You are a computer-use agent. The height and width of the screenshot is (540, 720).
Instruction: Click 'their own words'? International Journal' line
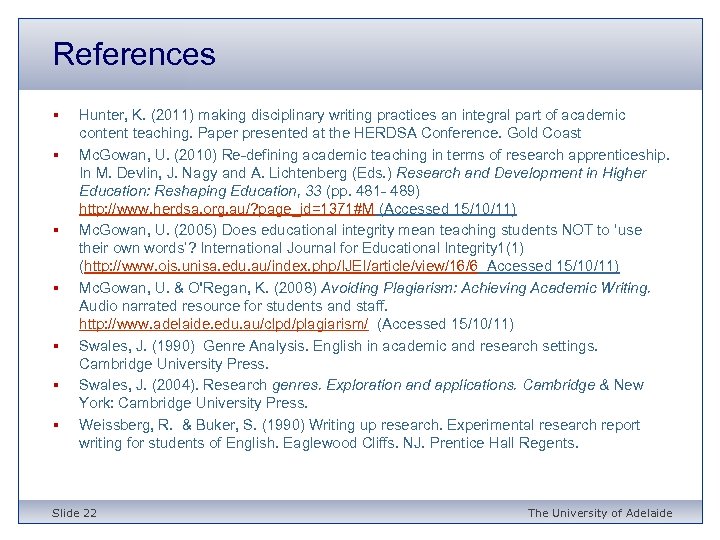click(301, 248)
